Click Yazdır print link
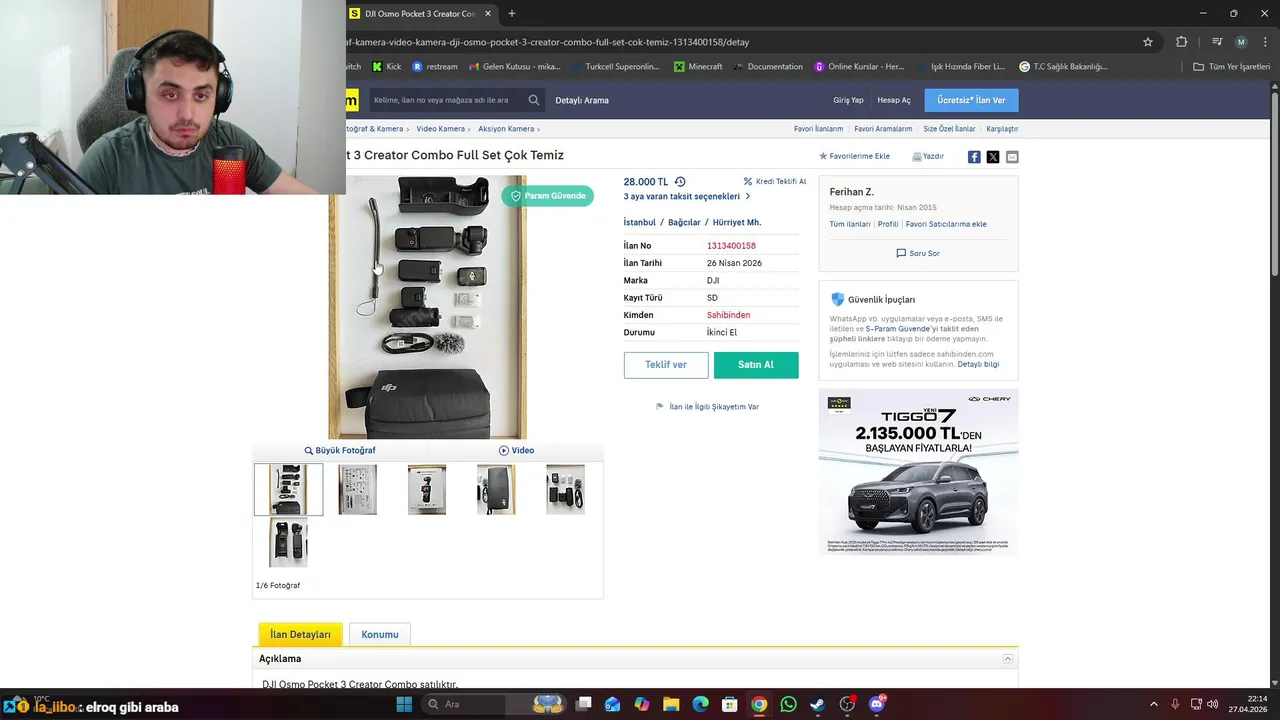The width and height of the screenshot is (1280, 720). 928,157
